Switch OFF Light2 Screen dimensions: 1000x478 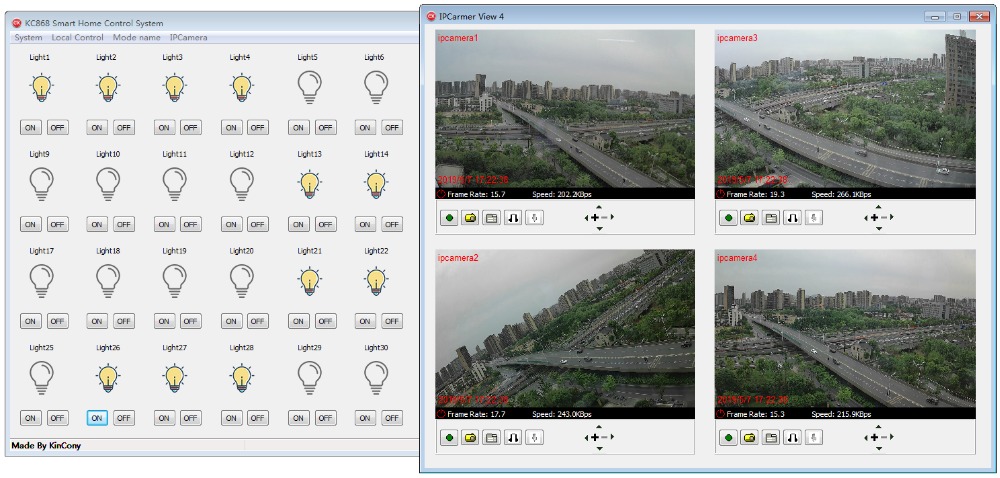(124, 128)
